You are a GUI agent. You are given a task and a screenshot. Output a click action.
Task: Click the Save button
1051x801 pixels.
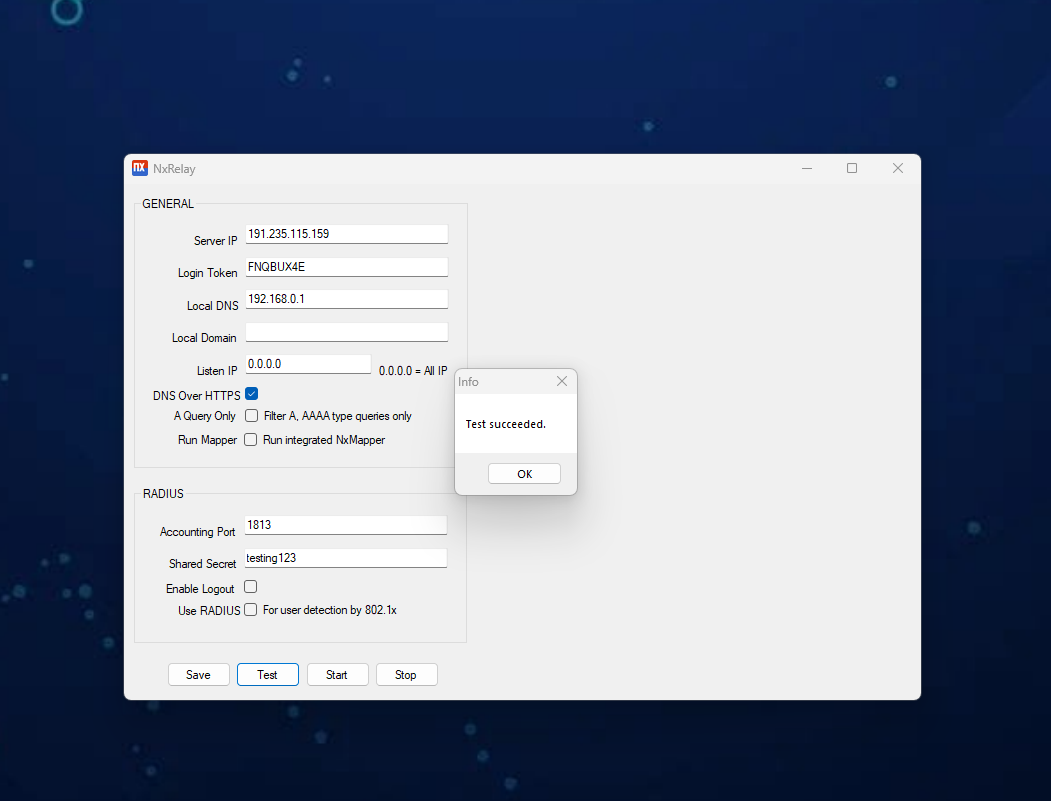[198, 675]
